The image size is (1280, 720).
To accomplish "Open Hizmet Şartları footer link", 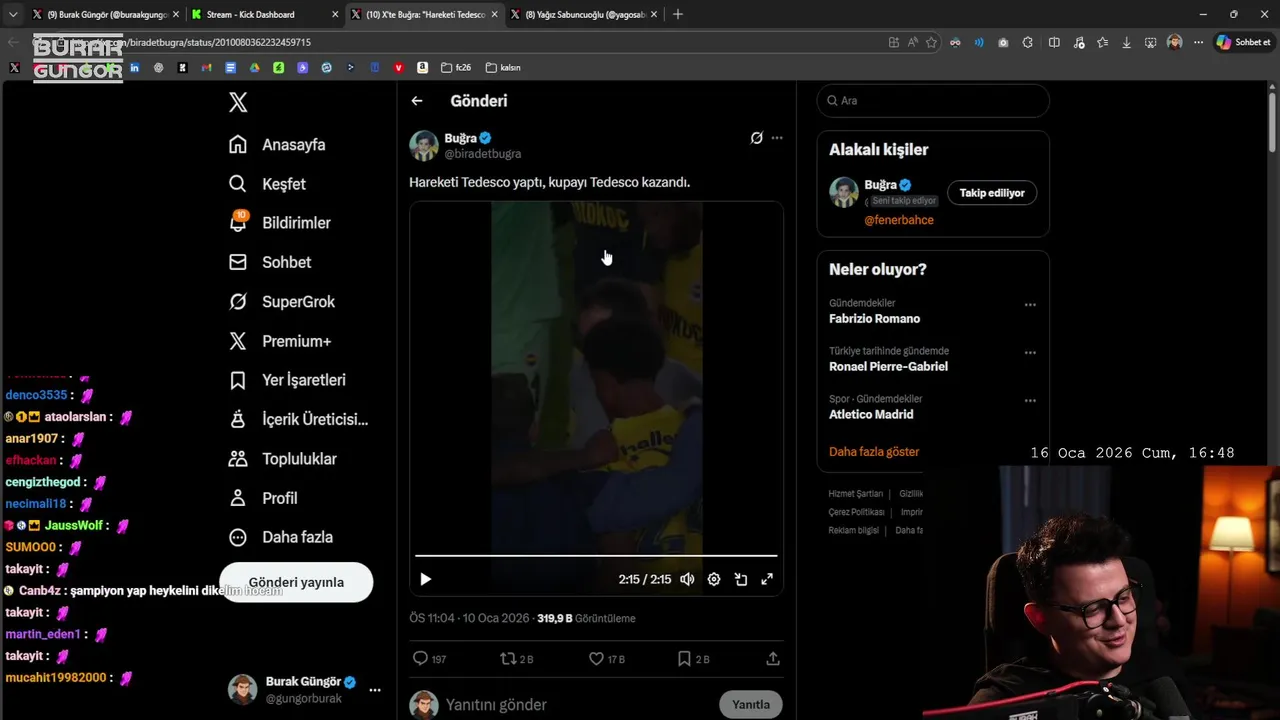I will coord(856,494).
